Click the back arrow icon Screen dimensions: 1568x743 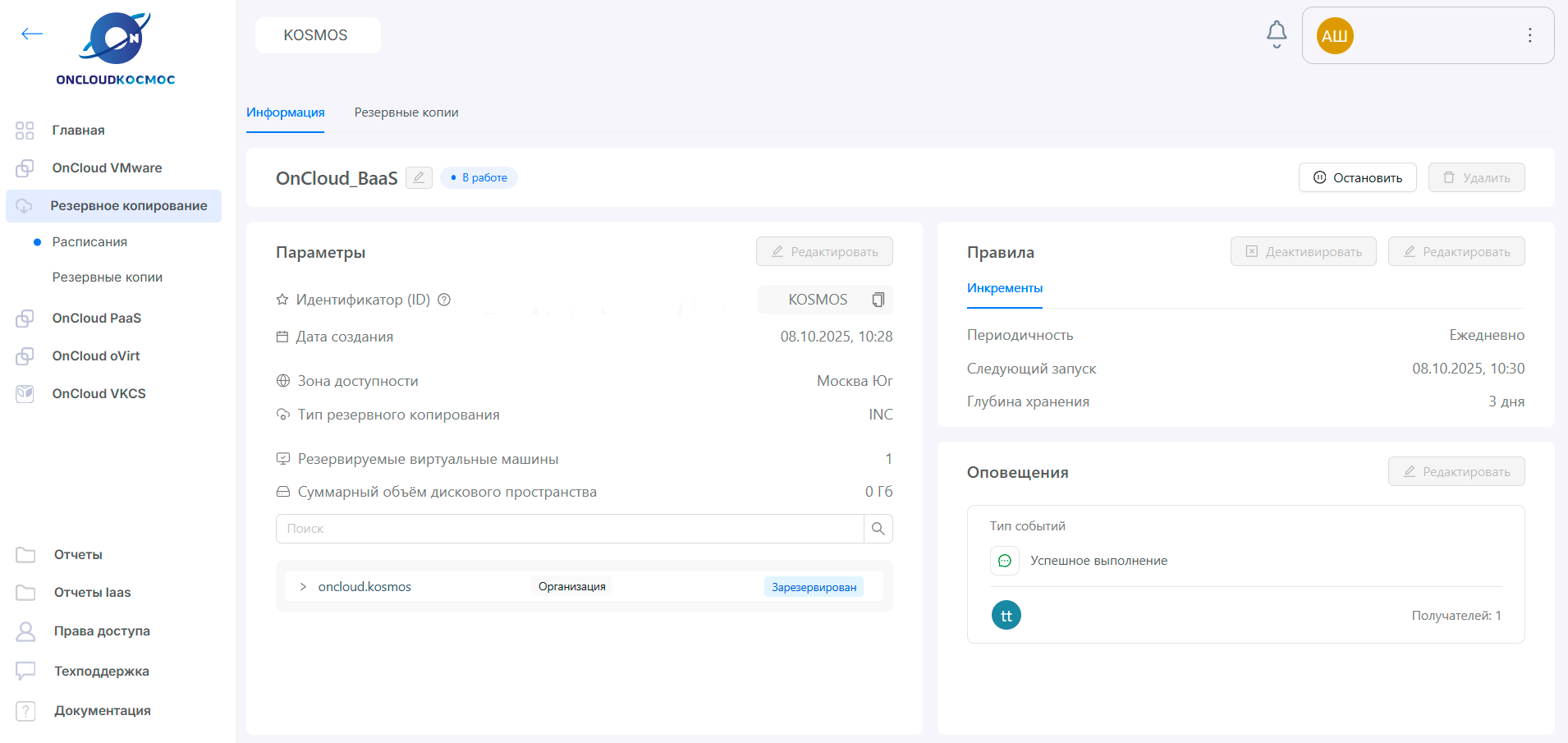[32, 34]
